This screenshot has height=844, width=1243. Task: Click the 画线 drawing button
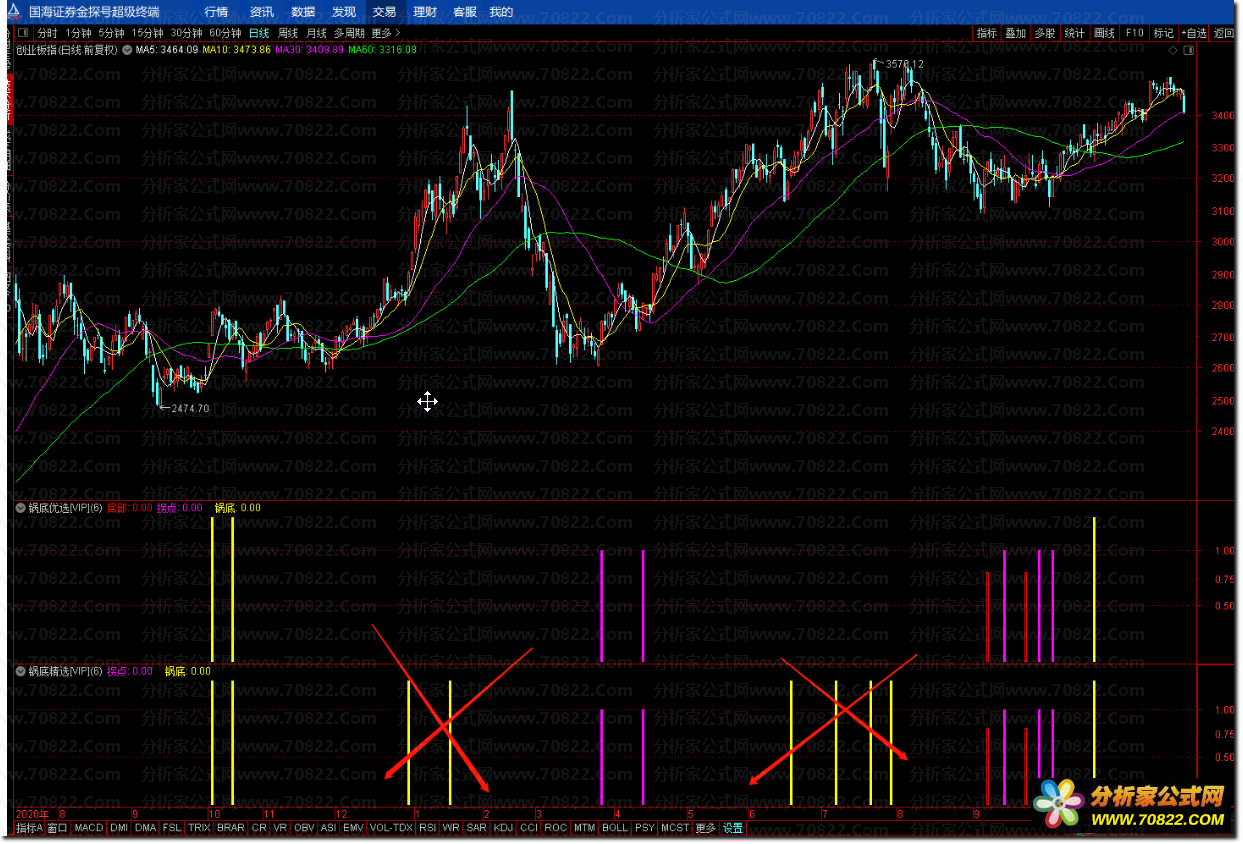[x=1104, y=33]
